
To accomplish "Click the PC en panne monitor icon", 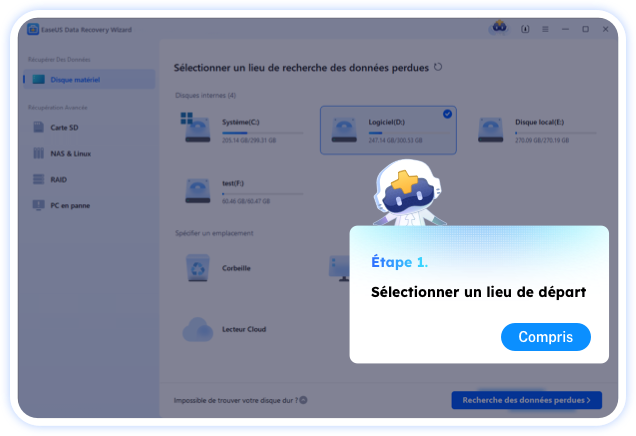I will pos(39,205).
